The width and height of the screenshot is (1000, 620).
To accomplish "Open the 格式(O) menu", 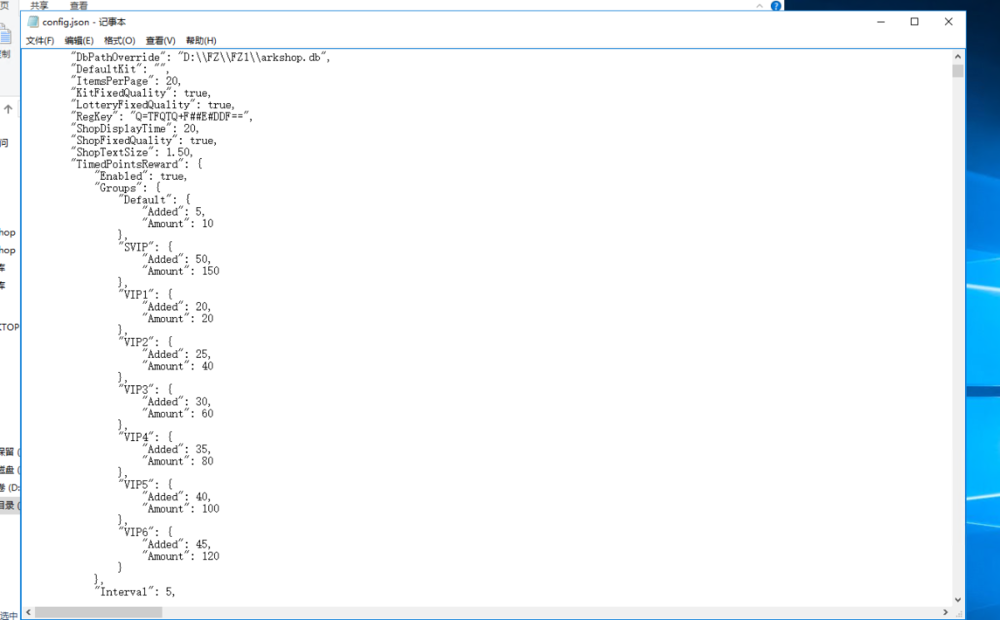I will tap(120, 40).
